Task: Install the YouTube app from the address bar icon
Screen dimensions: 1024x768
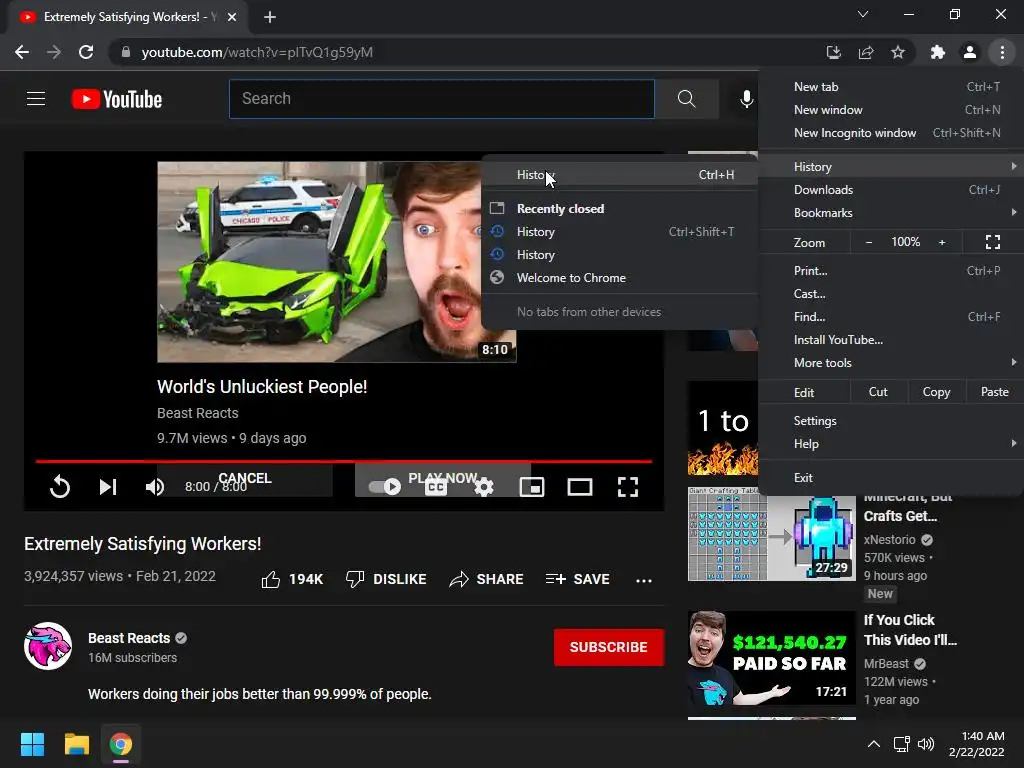Action: tap(834, 52)
